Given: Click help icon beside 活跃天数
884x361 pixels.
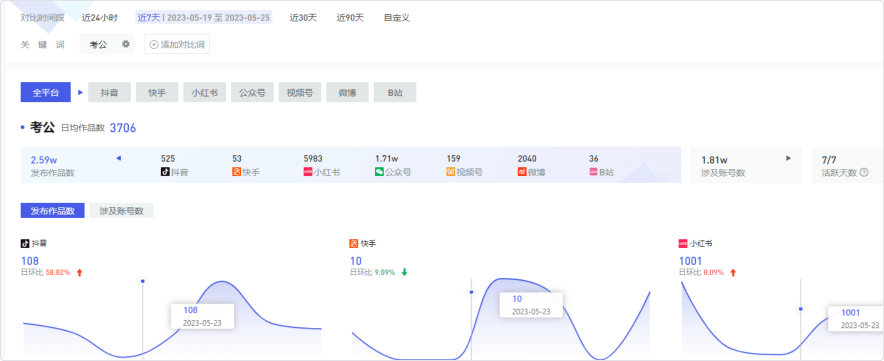Looking at the screenshot, I should (x=864, y=173).
